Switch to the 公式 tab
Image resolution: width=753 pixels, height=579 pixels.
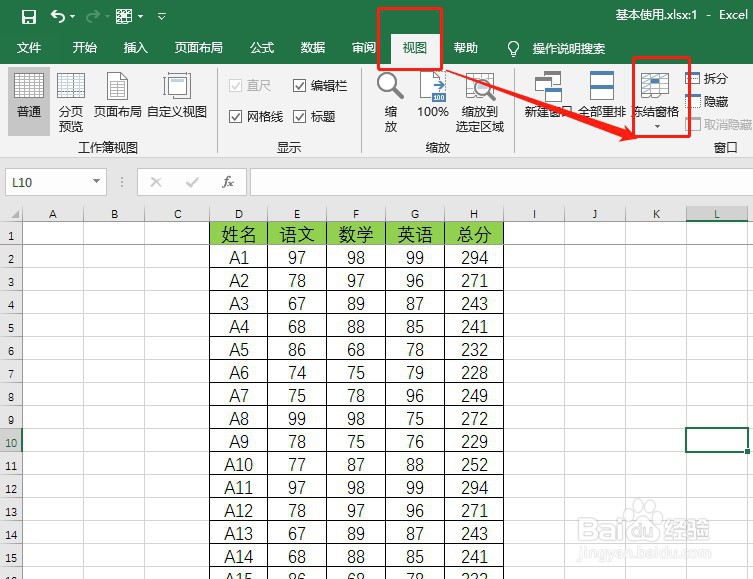pos(262,48)
